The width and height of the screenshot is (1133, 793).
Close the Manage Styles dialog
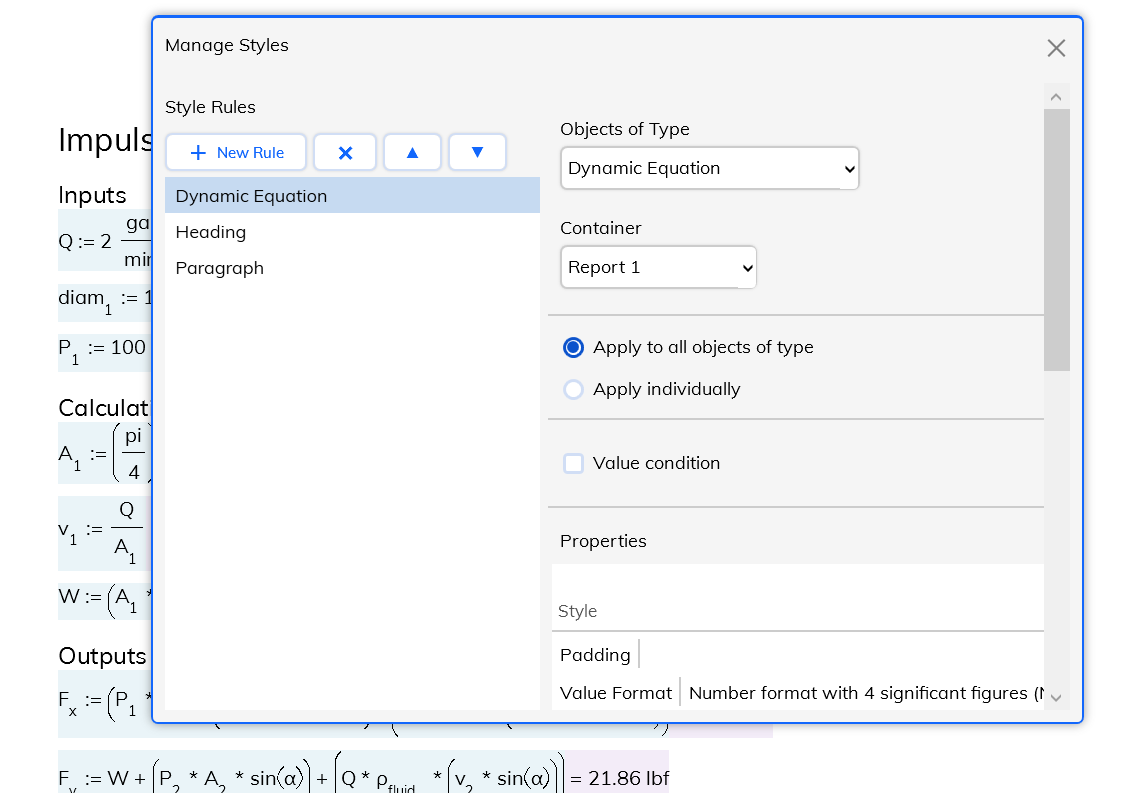[x=1056, y=48]
